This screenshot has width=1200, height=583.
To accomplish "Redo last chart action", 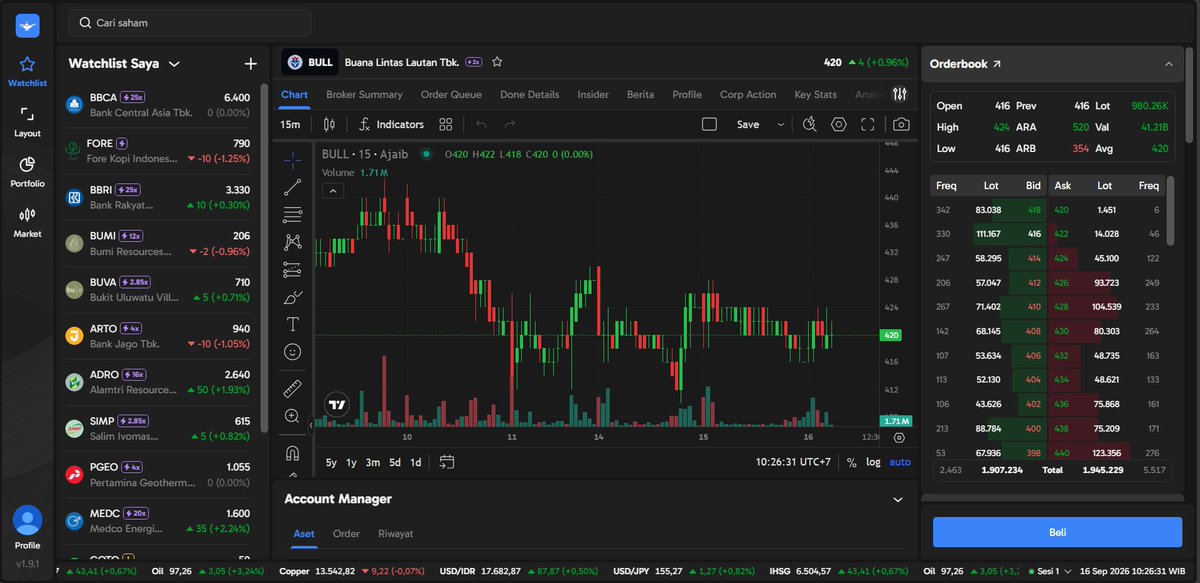I will pyautogui.click(x=510, y=124).
